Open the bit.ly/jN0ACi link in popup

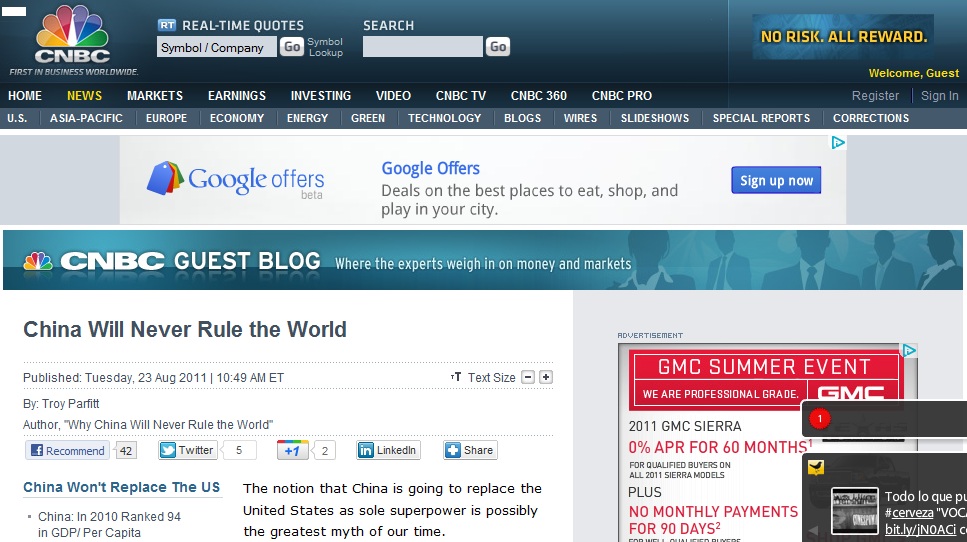pos(920,529)
